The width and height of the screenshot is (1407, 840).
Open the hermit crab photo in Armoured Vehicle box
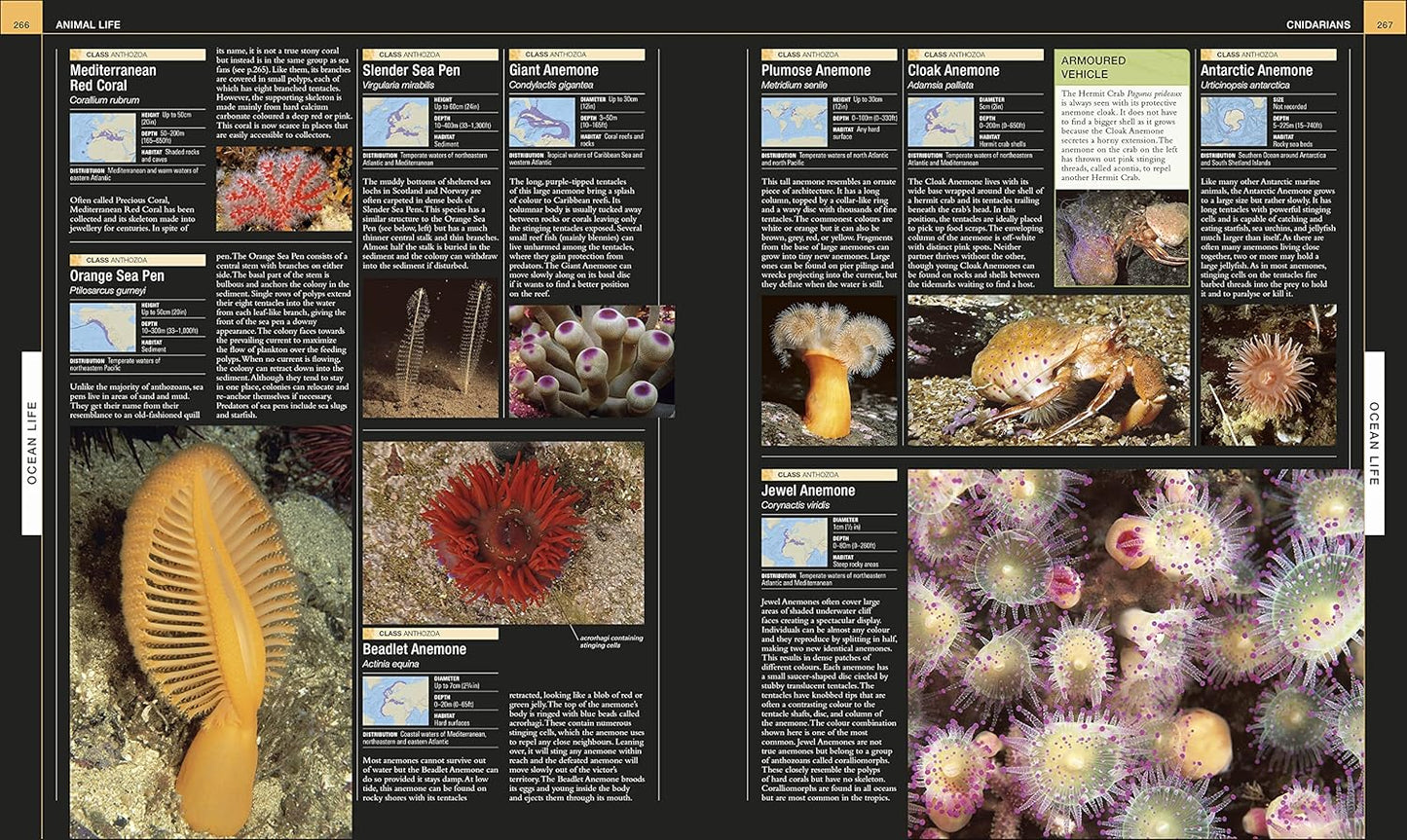pyautogui.click(x=1122, y=238)
